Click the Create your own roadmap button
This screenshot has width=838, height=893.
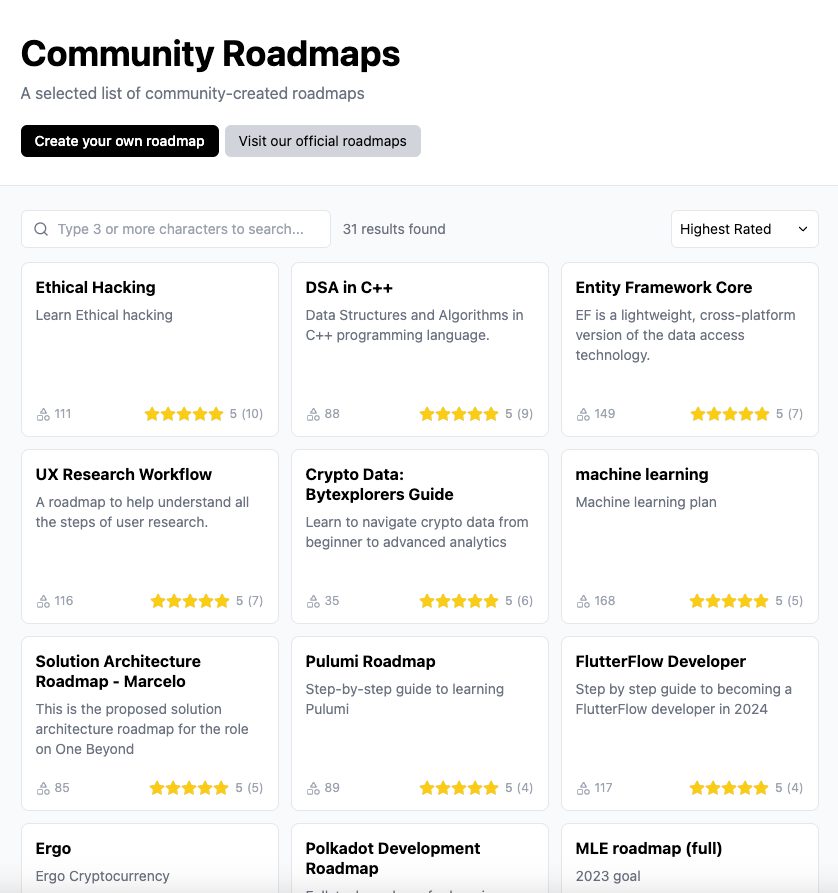(x=120, y=141)
